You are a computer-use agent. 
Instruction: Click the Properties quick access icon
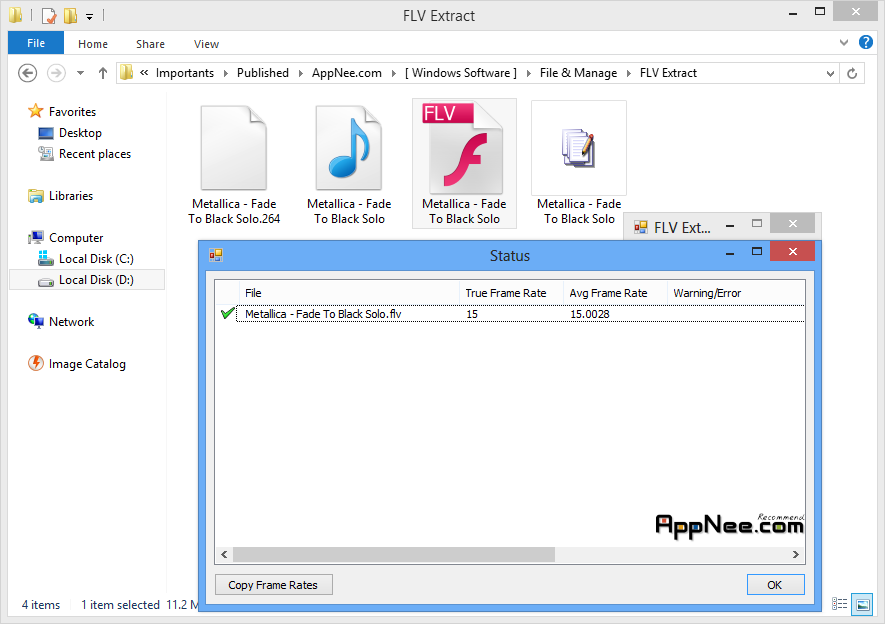(49, 16)
